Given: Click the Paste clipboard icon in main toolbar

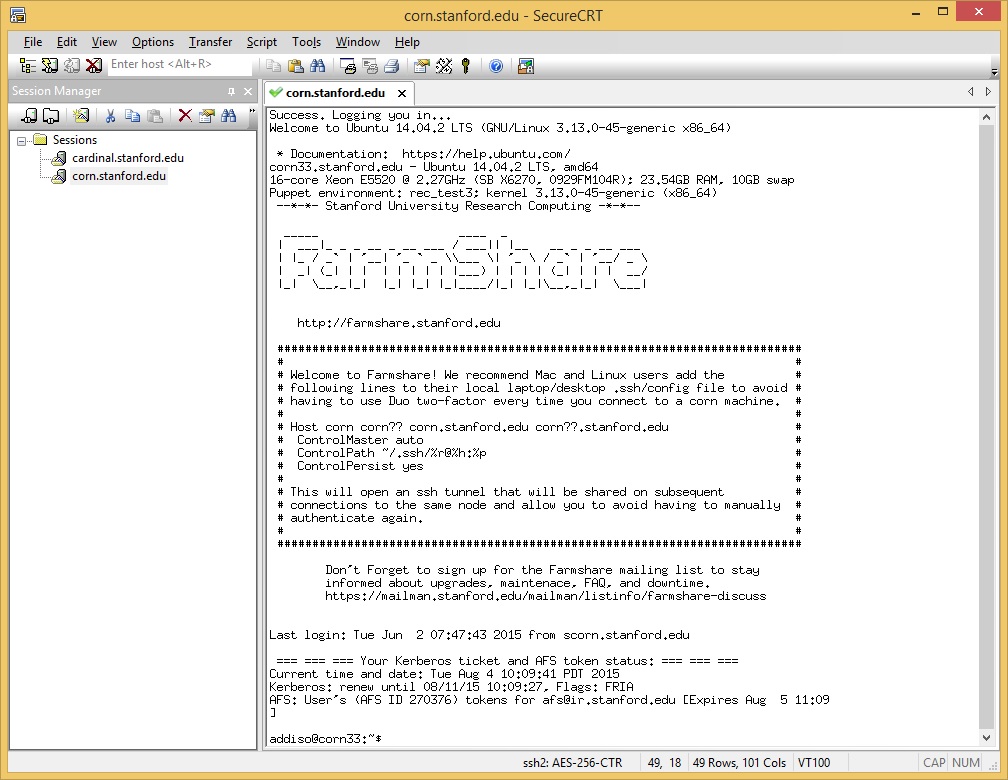Looking at the screenshot, I should (x=295, y=66).
